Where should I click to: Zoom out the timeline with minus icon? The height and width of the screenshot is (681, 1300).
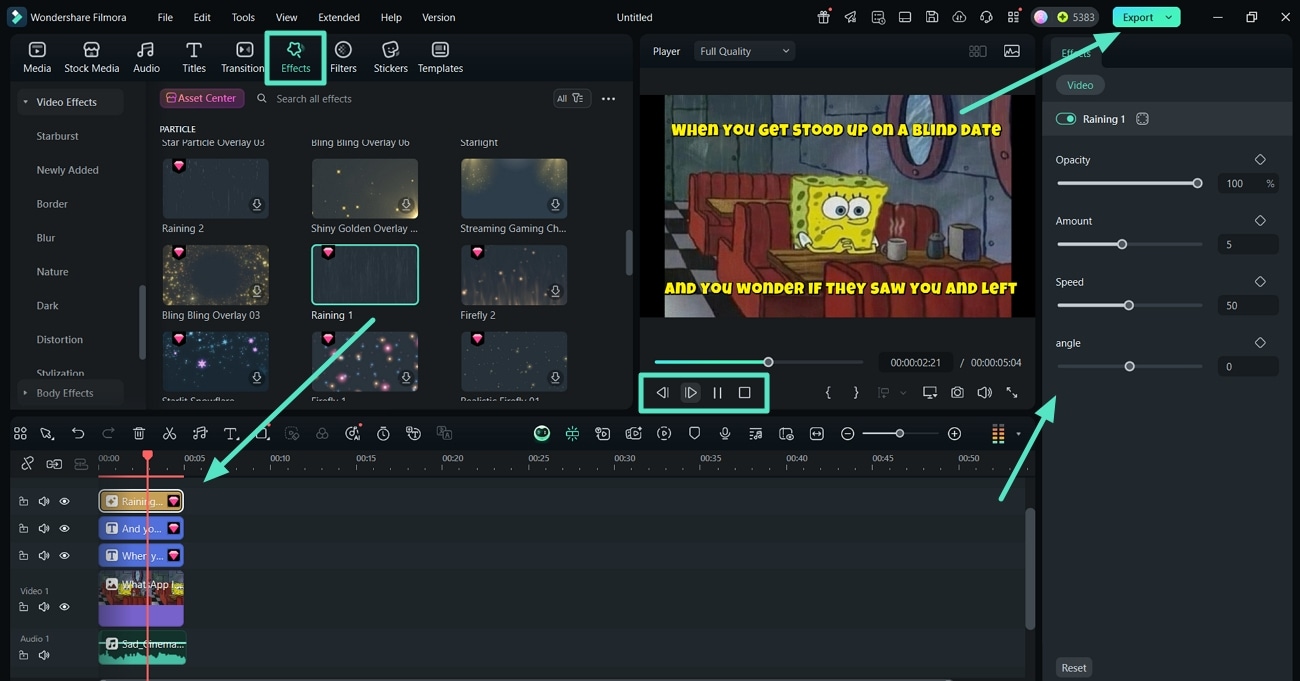coord(847,433)
